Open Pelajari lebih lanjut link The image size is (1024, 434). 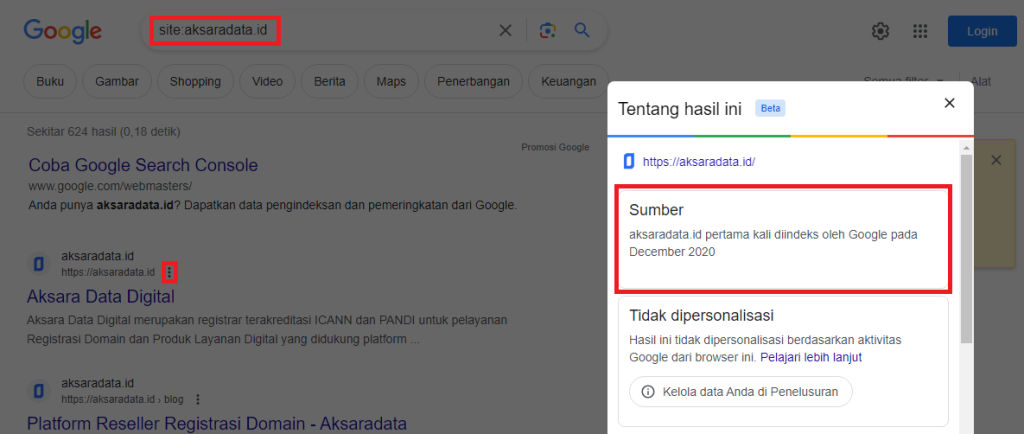[810, 357]
